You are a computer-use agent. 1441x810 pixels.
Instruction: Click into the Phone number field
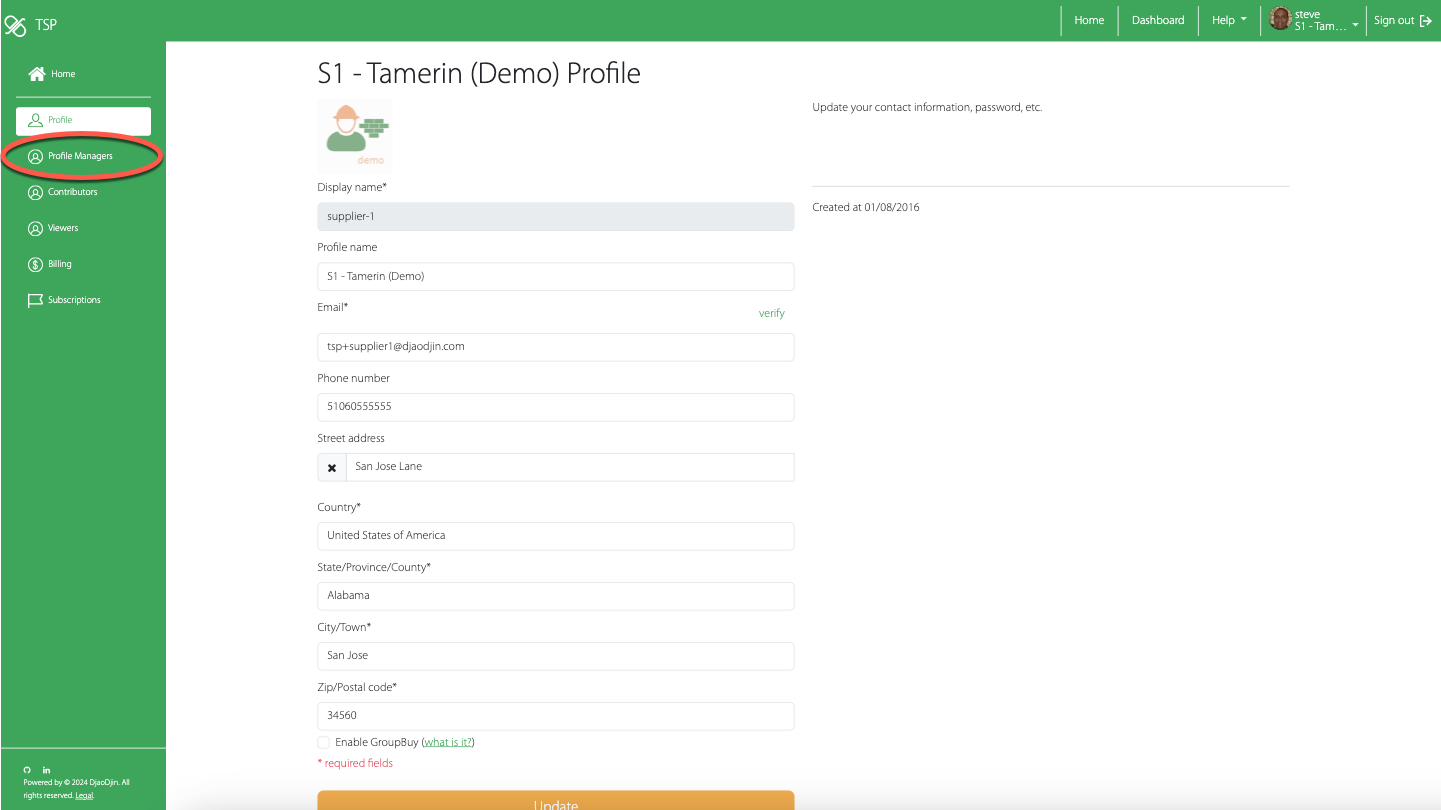(x=555, y=407)
